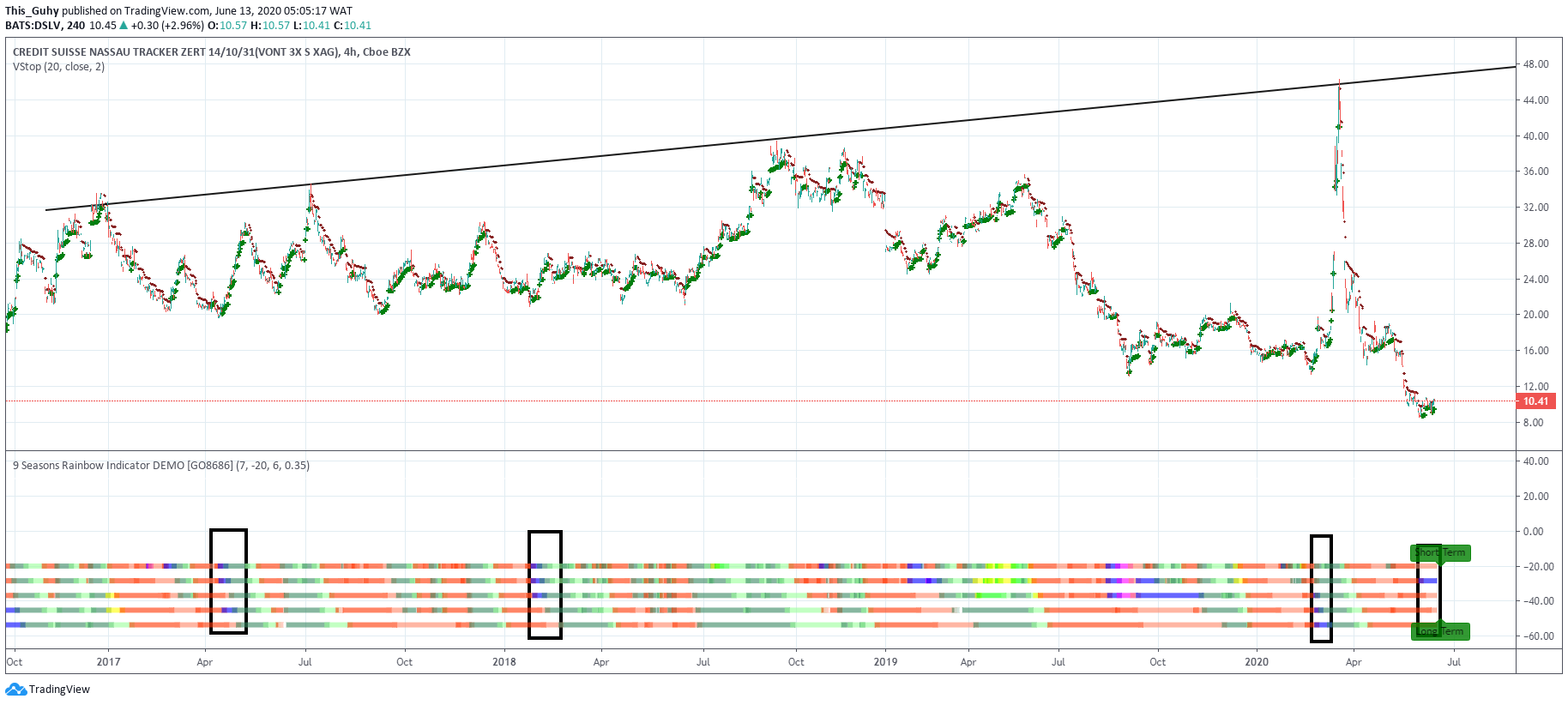Click the H:10.57 high value in header
1568x705 pixels.
click(x=270, y=26)
